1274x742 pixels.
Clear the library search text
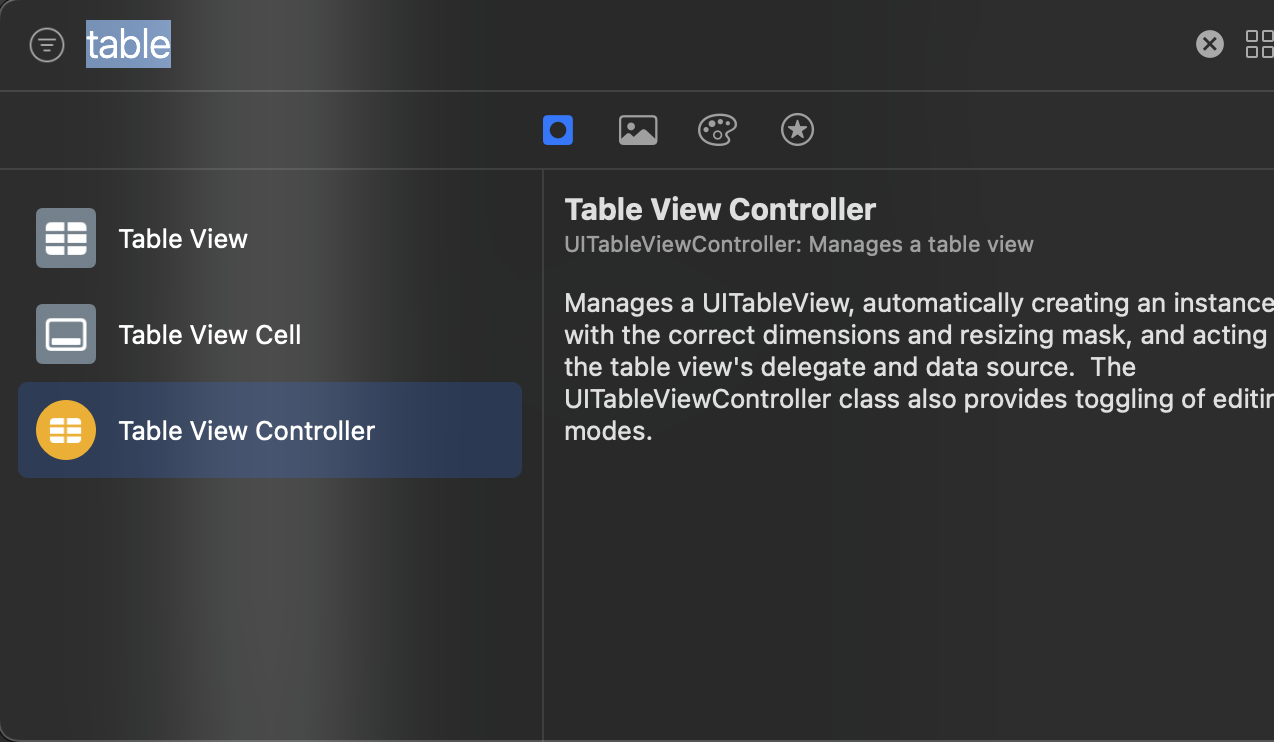[x=1209, y=44]
